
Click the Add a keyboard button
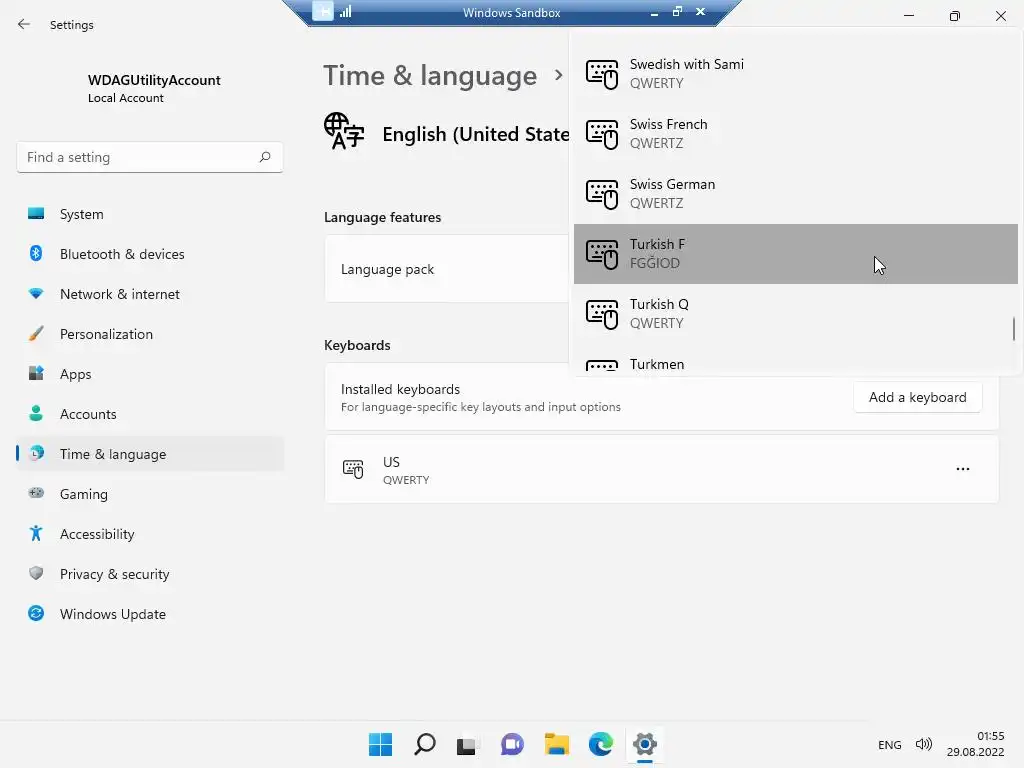(918, 397)
